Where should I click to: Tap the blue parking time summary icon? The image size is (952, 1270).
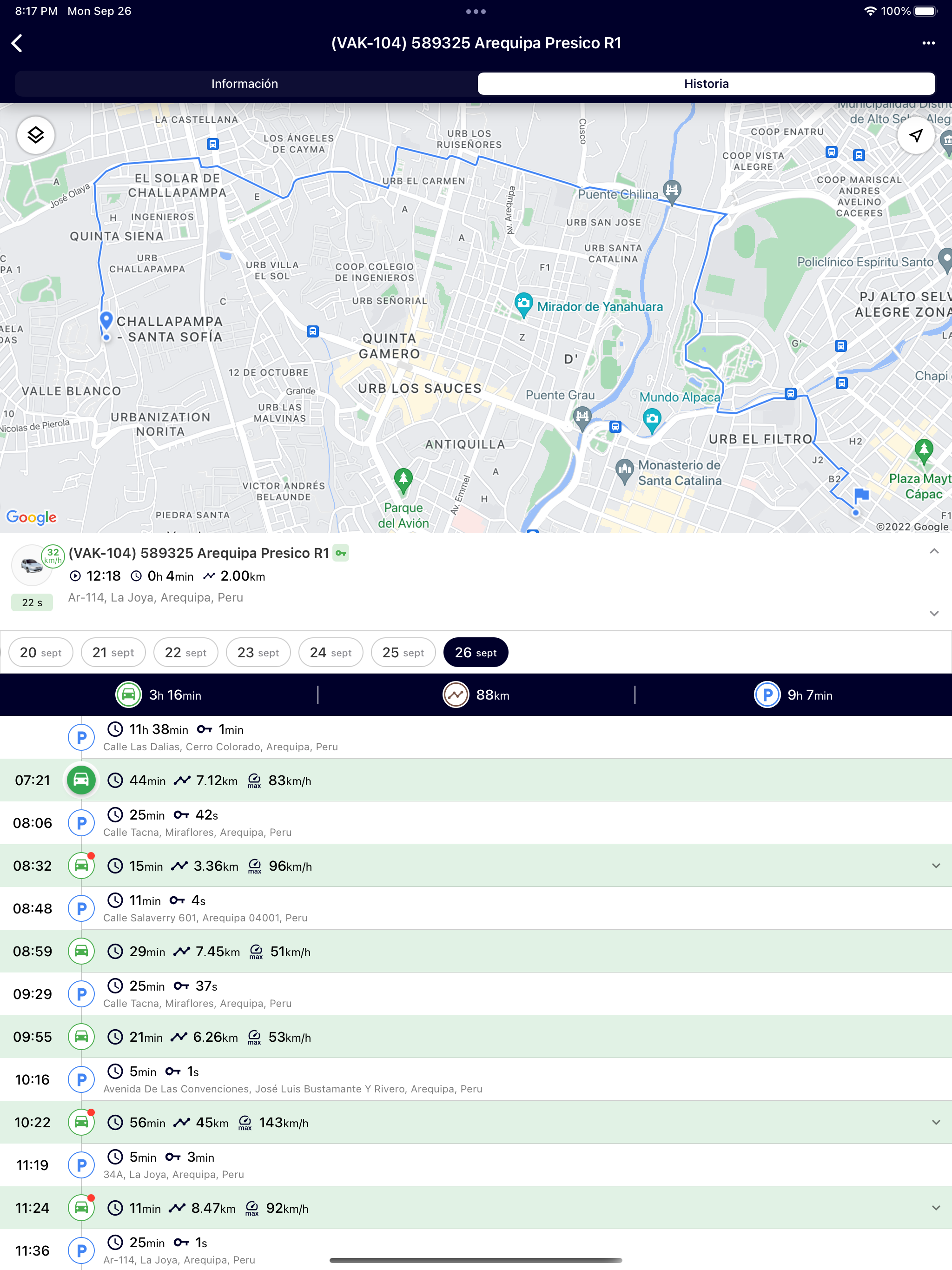click(767, 695)
